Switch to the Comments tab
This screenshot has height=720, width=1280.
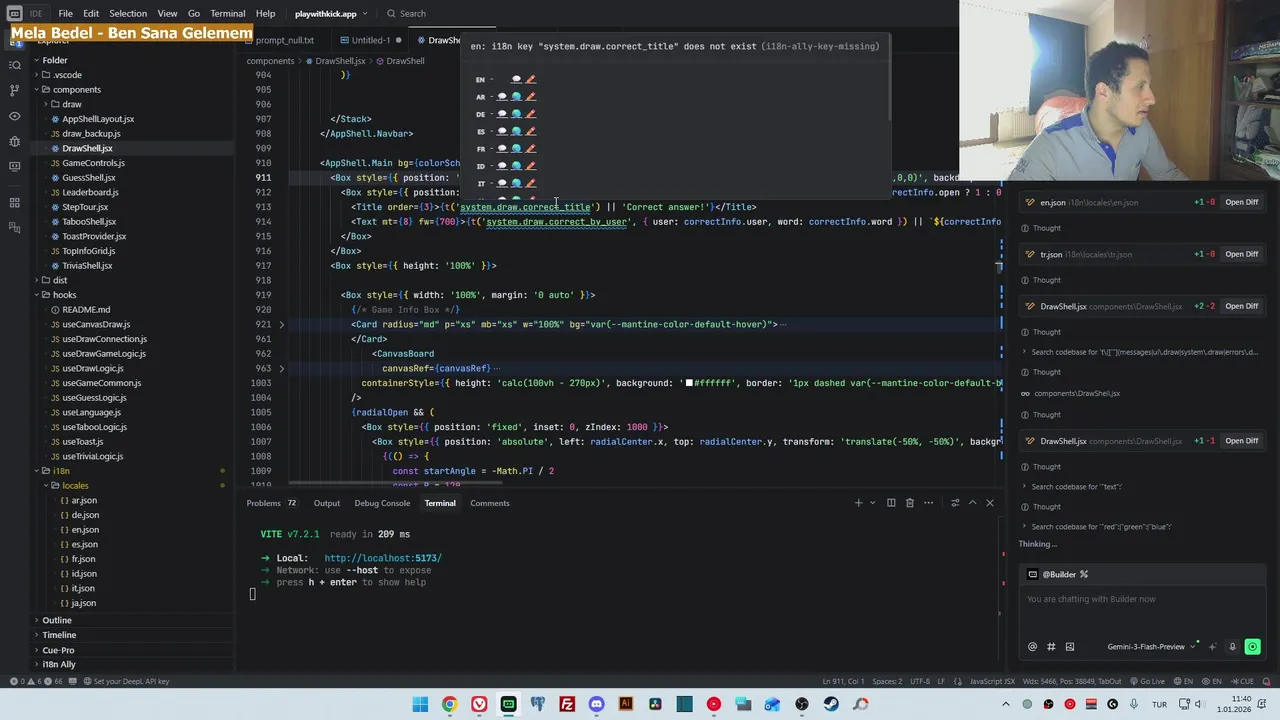(490, 503)
